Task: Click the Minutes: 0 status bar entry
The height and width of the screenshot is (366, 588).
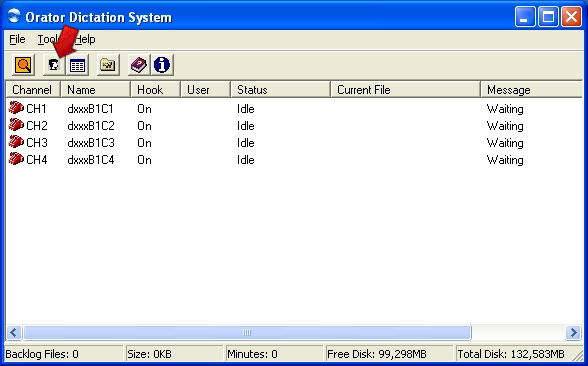Action: click(274, 354)
